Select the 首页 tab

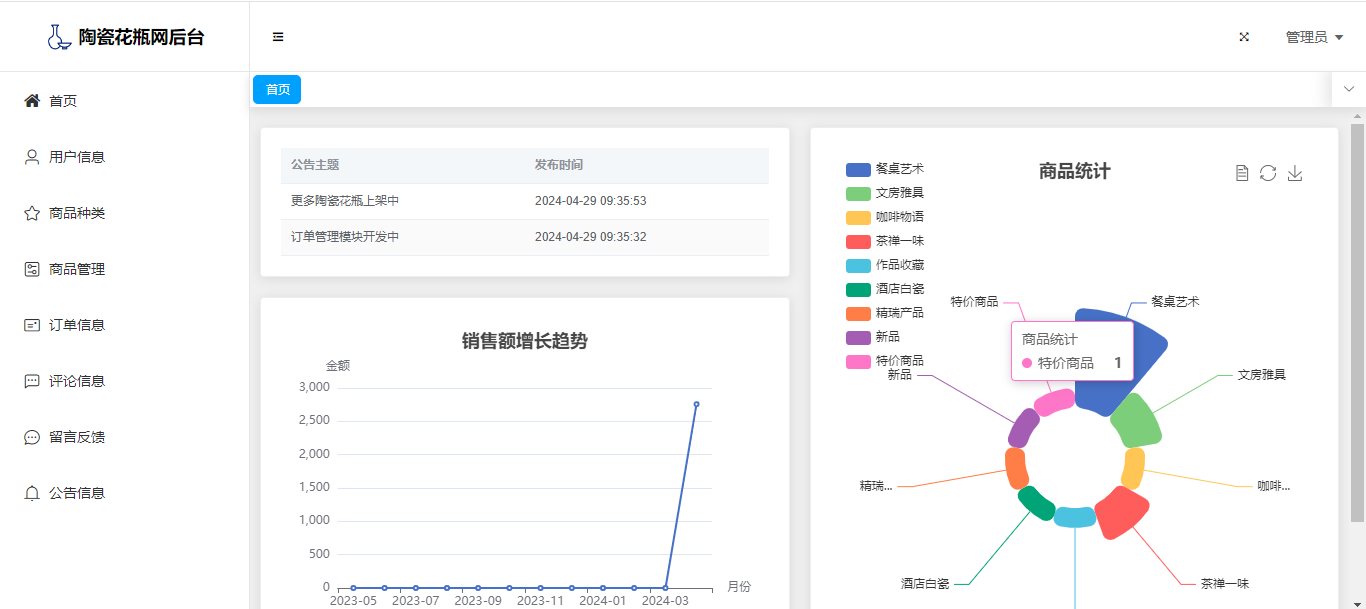click(277, 89)
